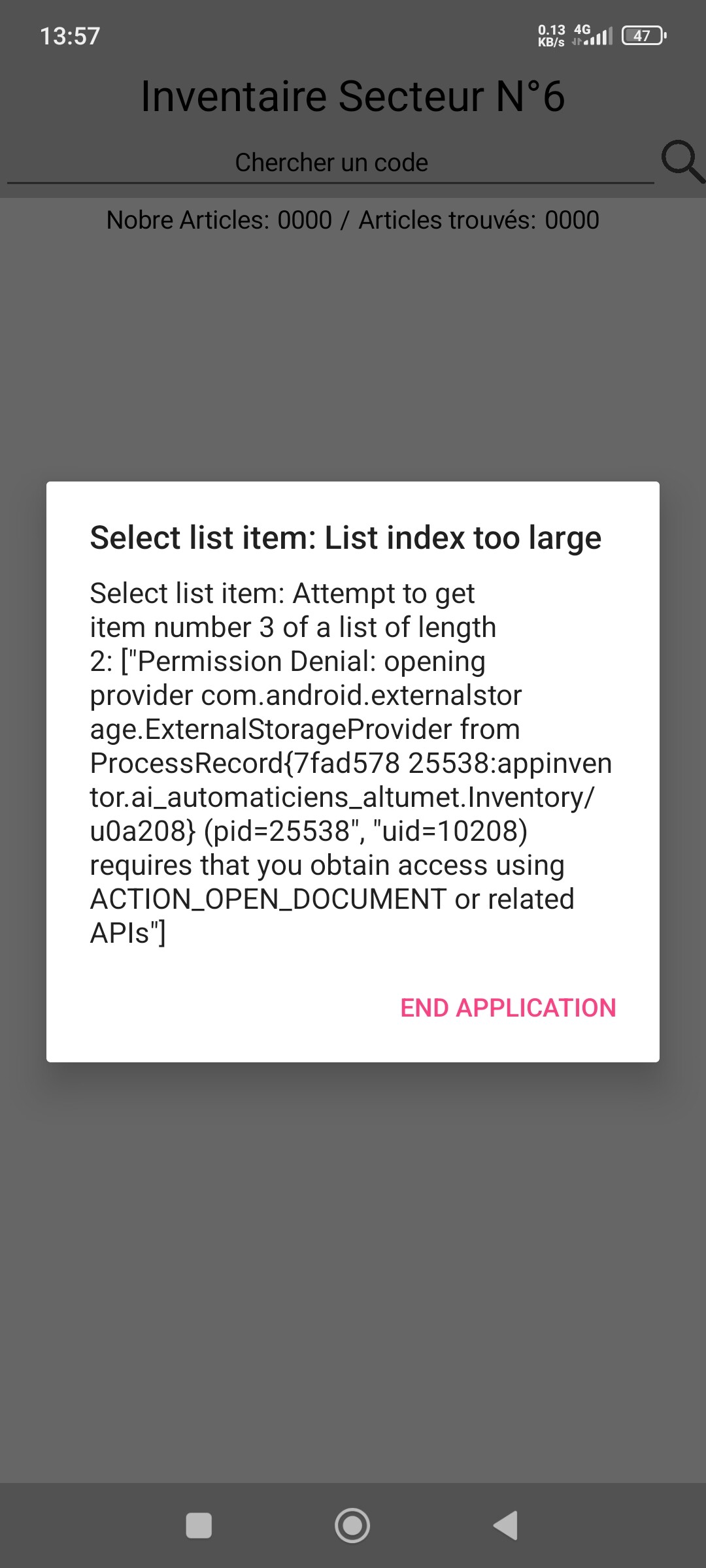This screenshot has height=1568, width=706.
Task: Tap the circular home navigation button
Action: click(x=352, y=1526)
